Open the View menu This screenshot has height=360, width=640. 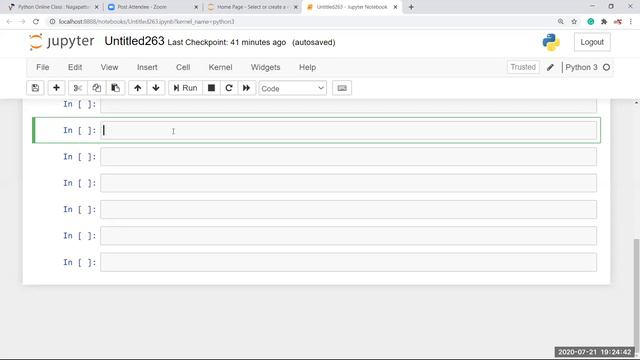(x=109, y=67)
